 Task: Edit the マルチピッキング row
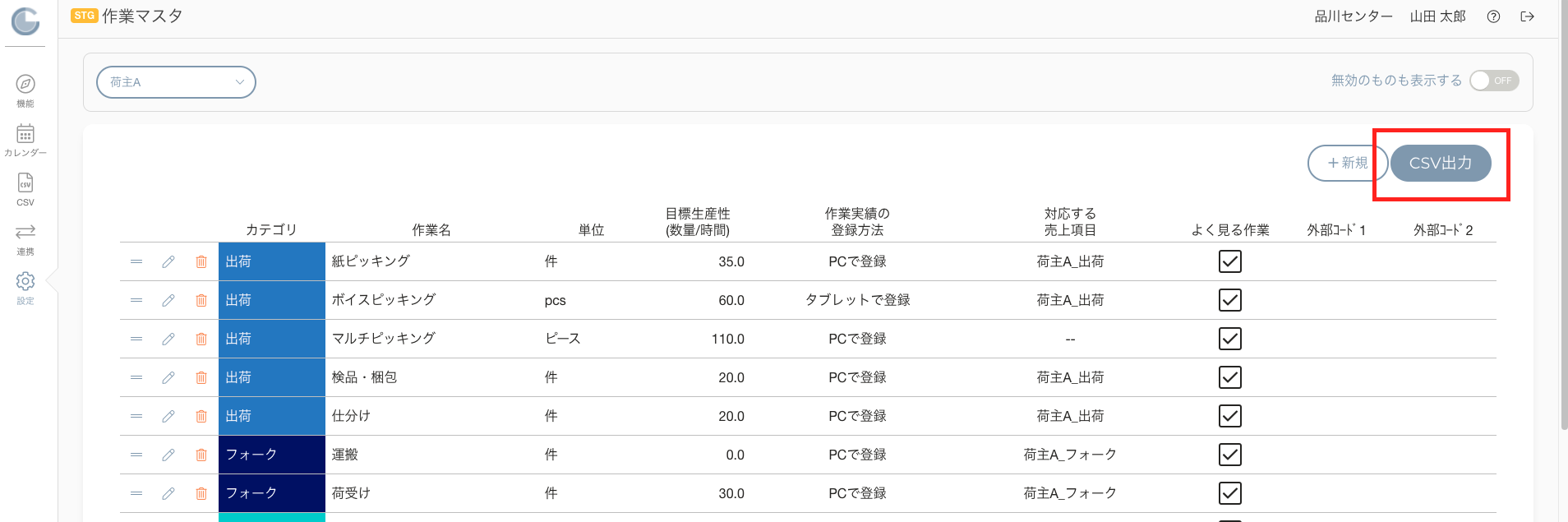(168, 339)
